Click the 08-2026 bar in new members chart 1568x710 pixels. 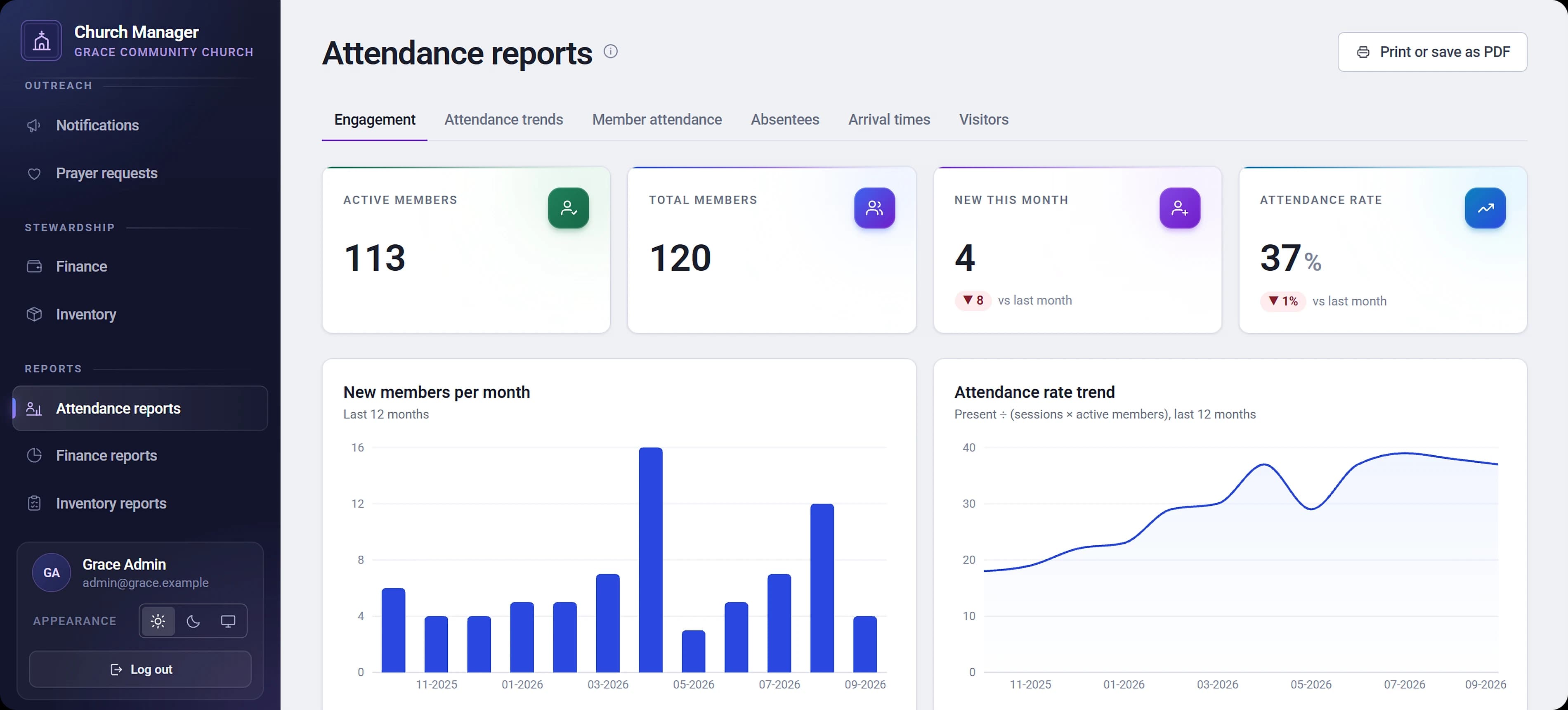[x=822, y=588]
